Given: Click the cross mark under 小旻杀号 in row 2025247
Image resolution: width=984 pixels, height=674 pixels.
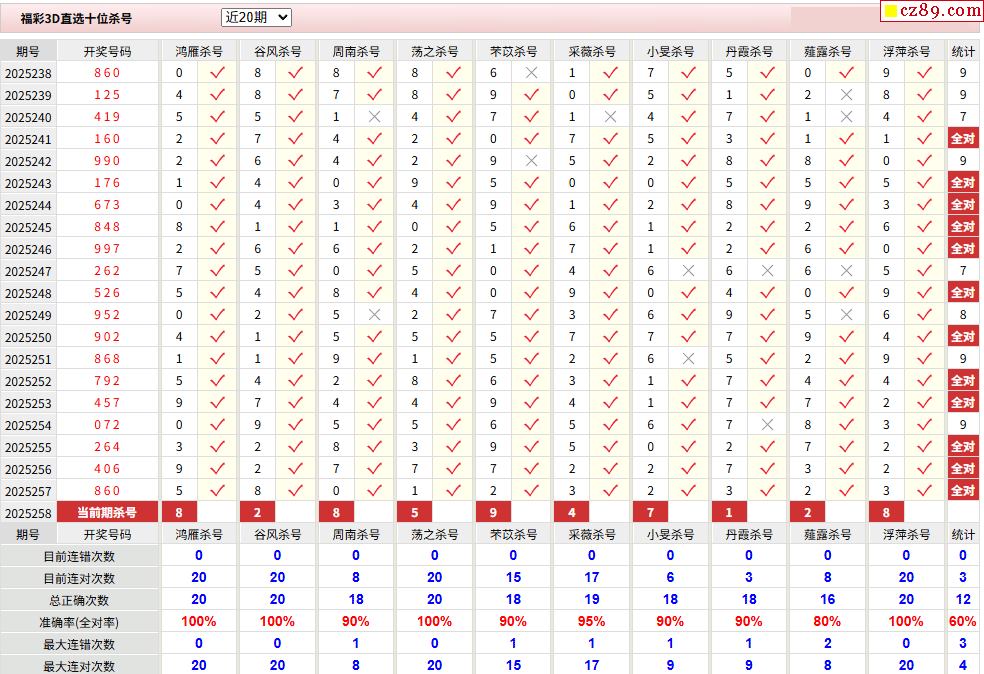Looking at the screenshot, I should click(x=688, y=270).
